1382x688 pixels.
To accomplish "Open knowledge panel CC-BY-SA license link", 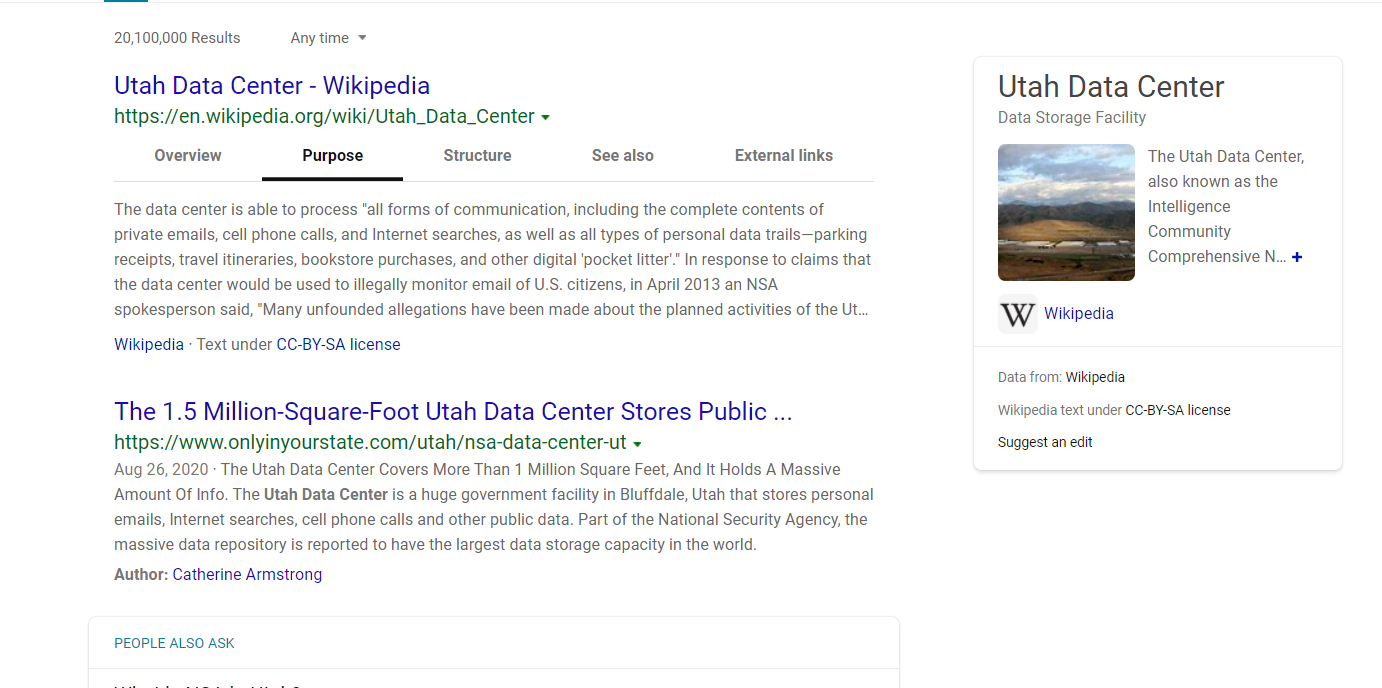I will click(x=1178, y=410).
